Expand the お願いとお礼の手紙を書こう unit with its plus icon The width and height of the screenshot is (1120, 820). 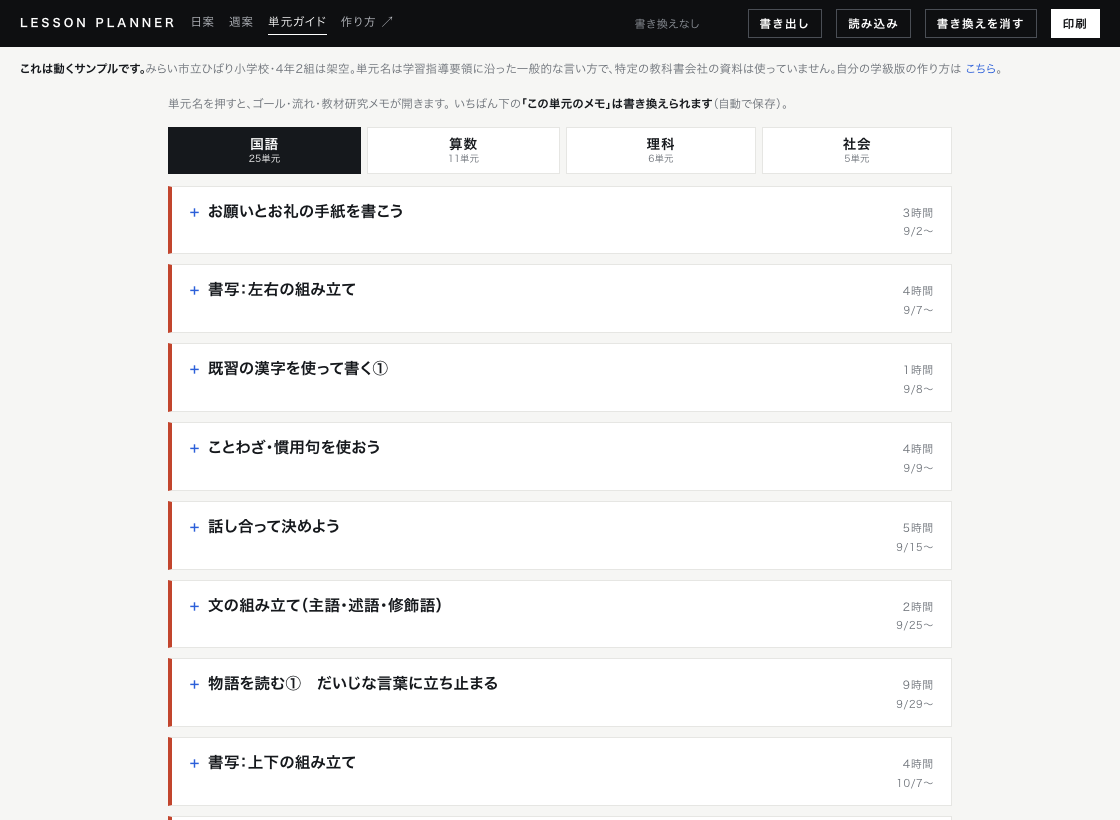[194, 212]
